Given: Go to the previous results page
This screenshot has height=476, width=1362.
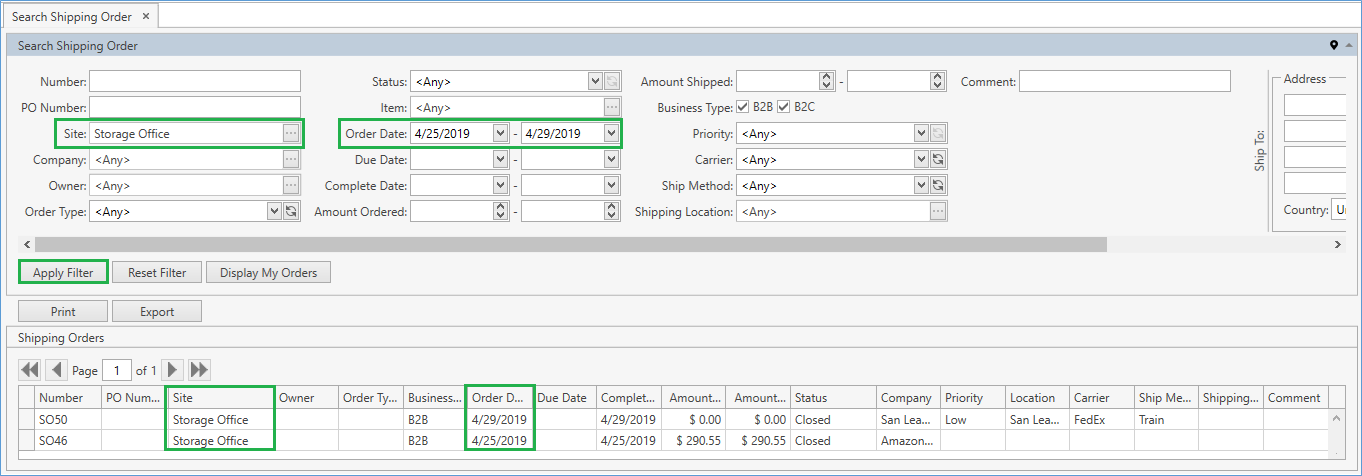Looking at the screenshot, I should (57, 370).
